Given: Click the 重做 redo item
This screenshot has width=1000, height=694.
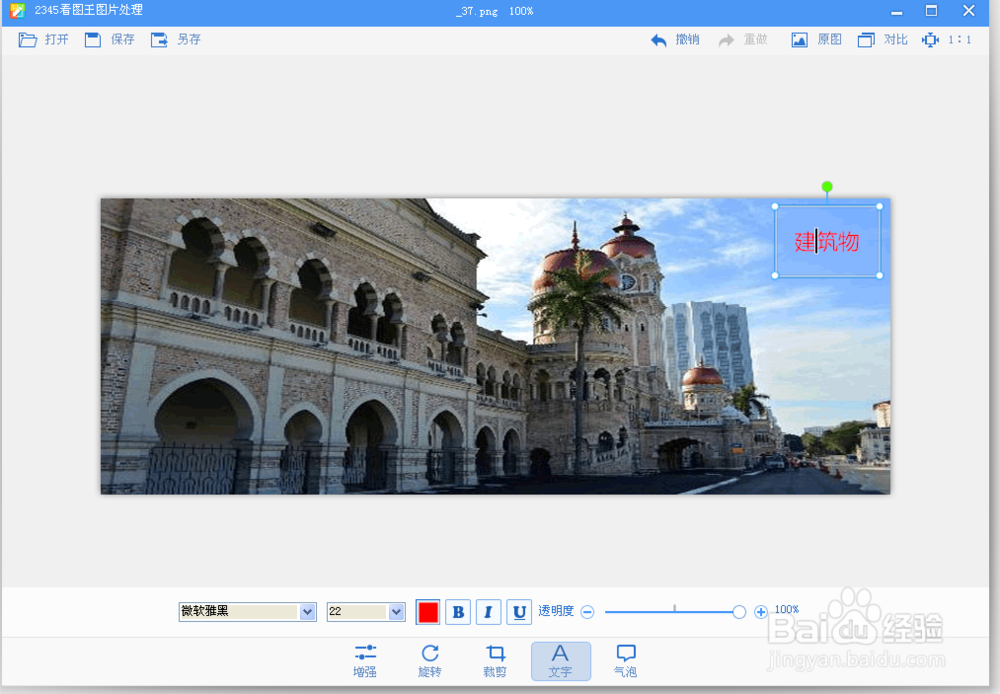Looking at the screenshot, I should click(740, 39).
